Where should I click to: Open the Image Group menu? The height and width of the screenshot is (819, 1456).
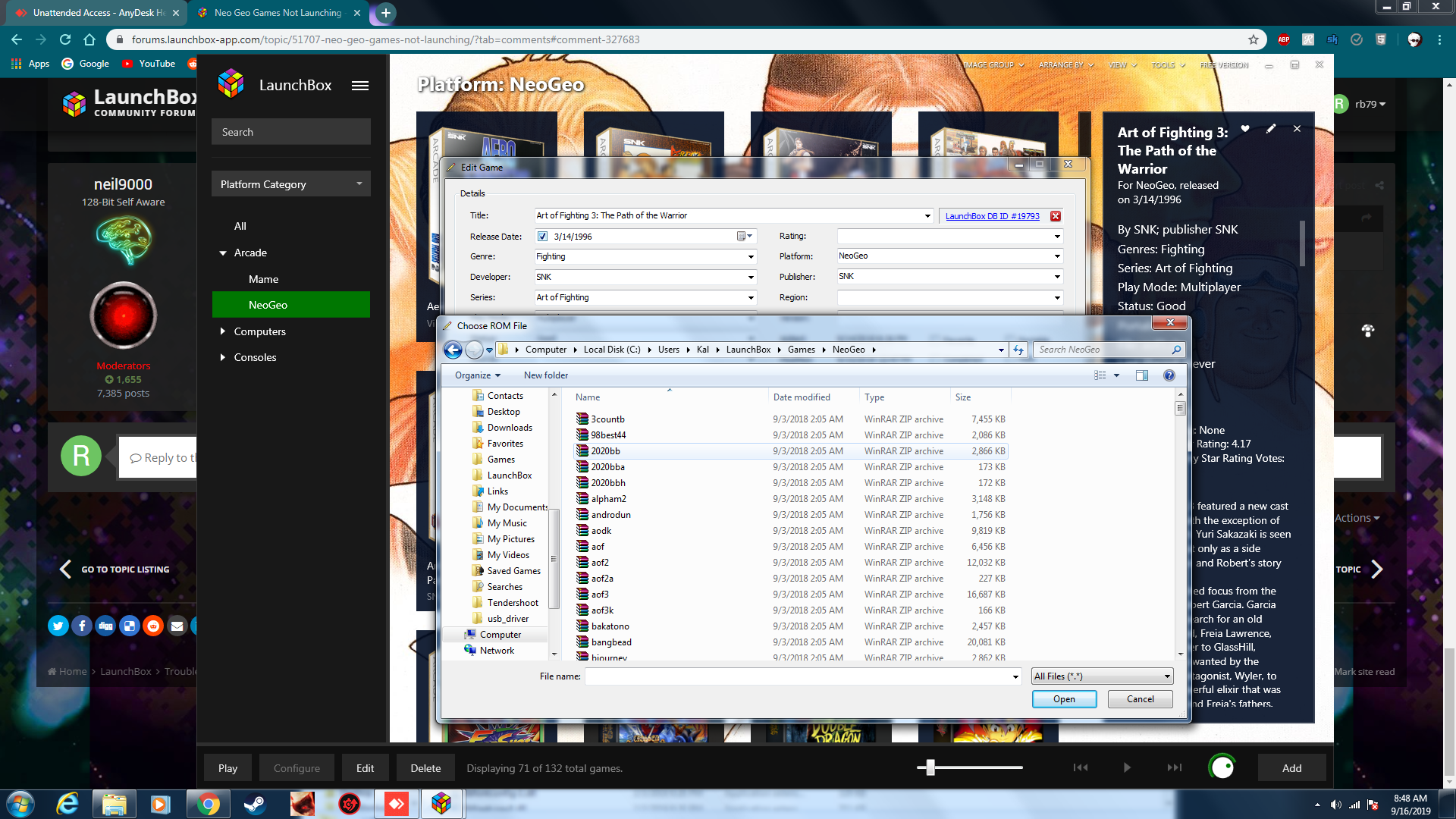pyautogui.click(x=993, y=65)
